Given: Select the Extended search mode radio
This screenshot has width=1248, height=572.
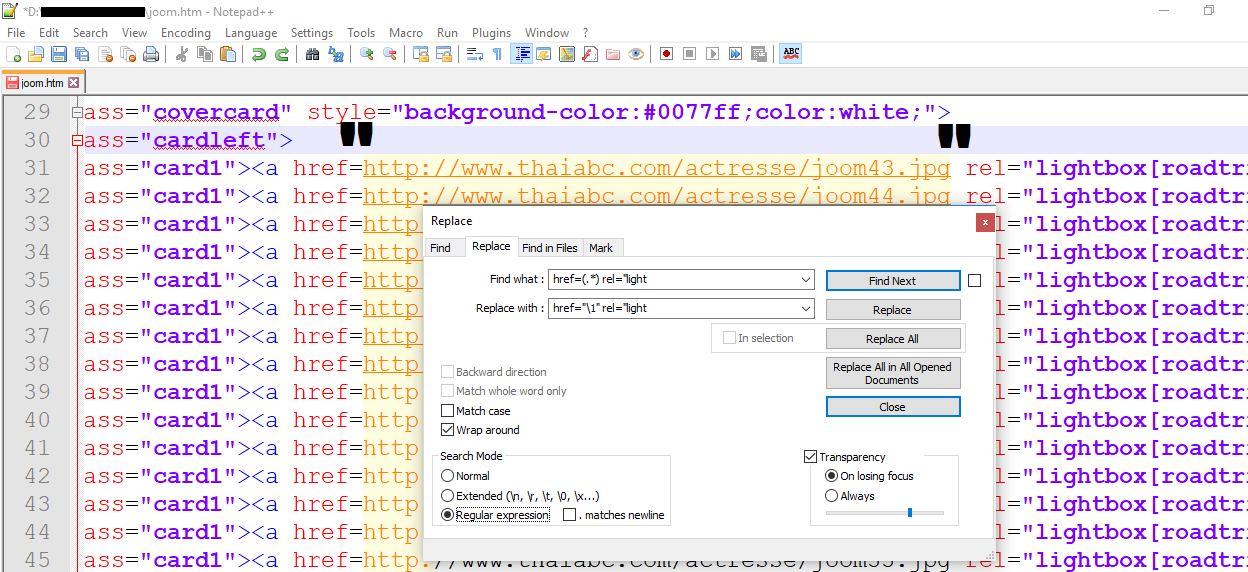Looking at the screenshot, I should coord(448,496).
